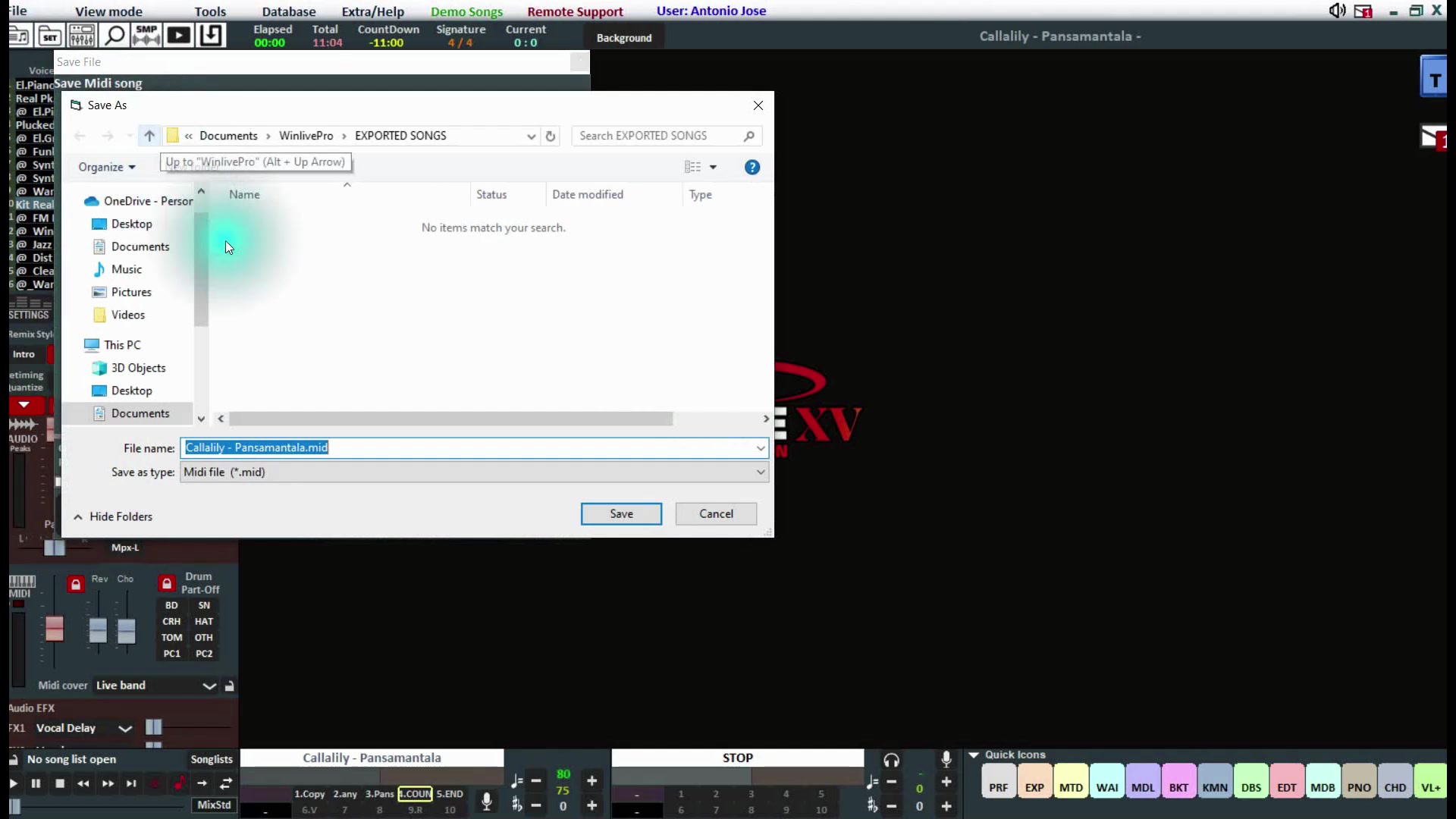
Task: Open the Database menu
Action: [289, 11]
